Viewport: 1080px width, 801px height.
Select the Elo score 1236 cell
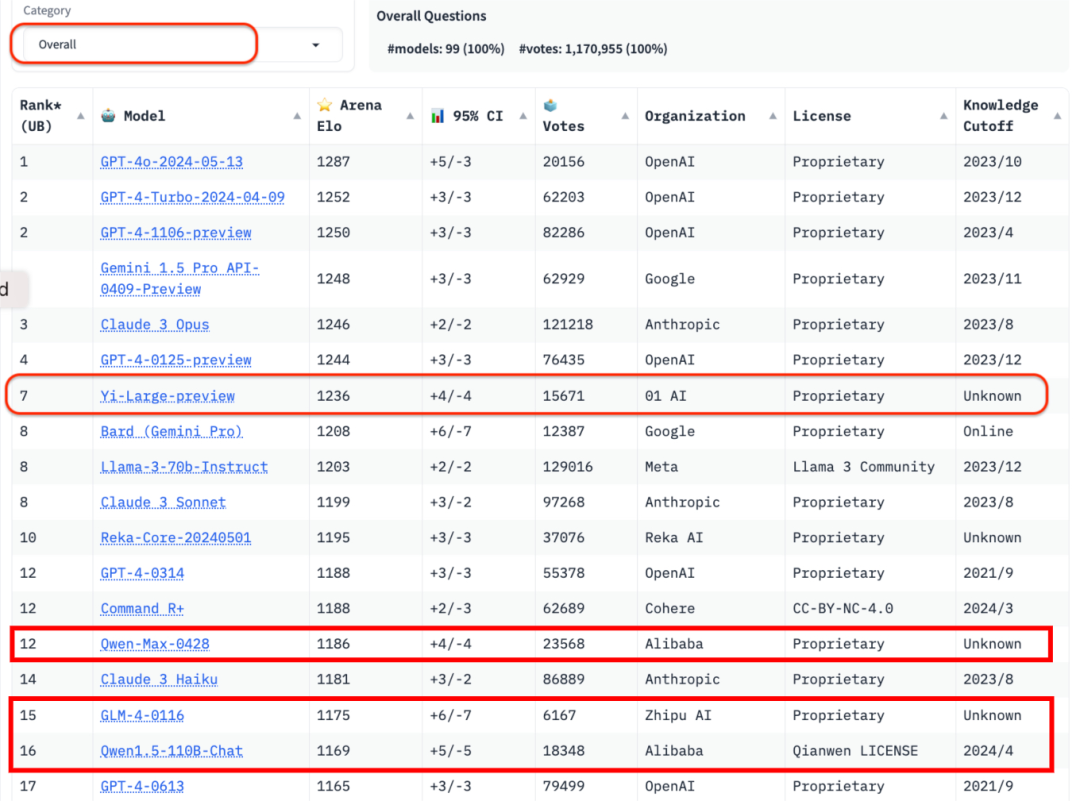tap(333, 396)
